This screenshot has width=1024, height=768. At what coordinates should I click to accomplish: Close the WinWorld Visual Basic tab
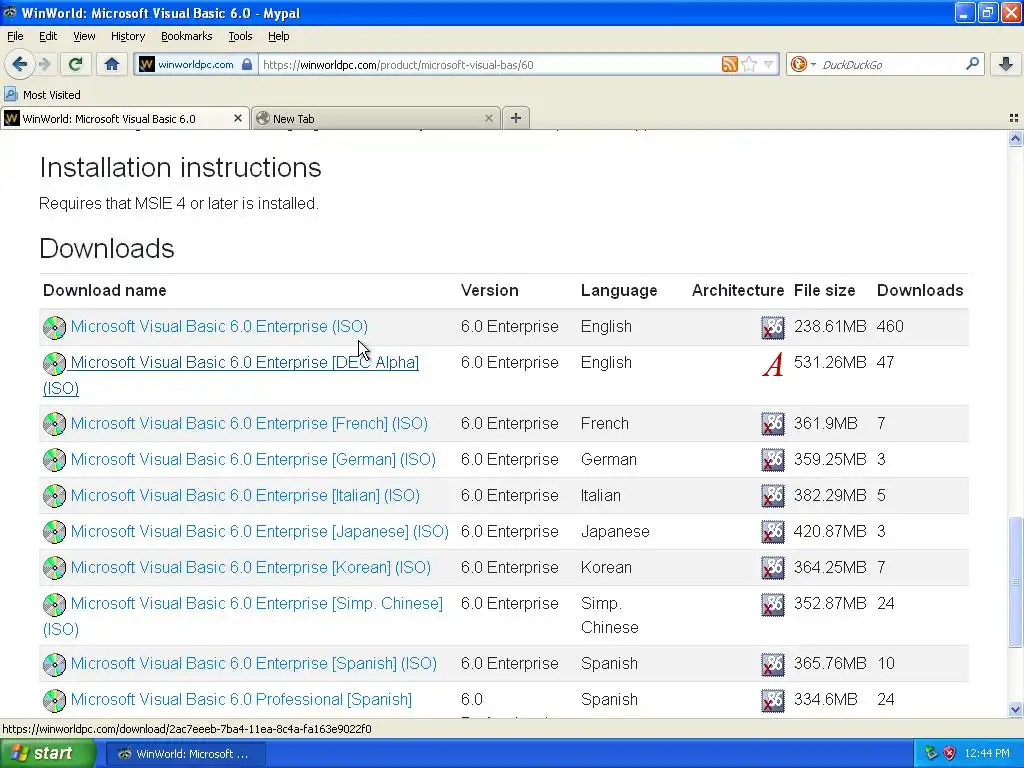click(x=238, y=118)
